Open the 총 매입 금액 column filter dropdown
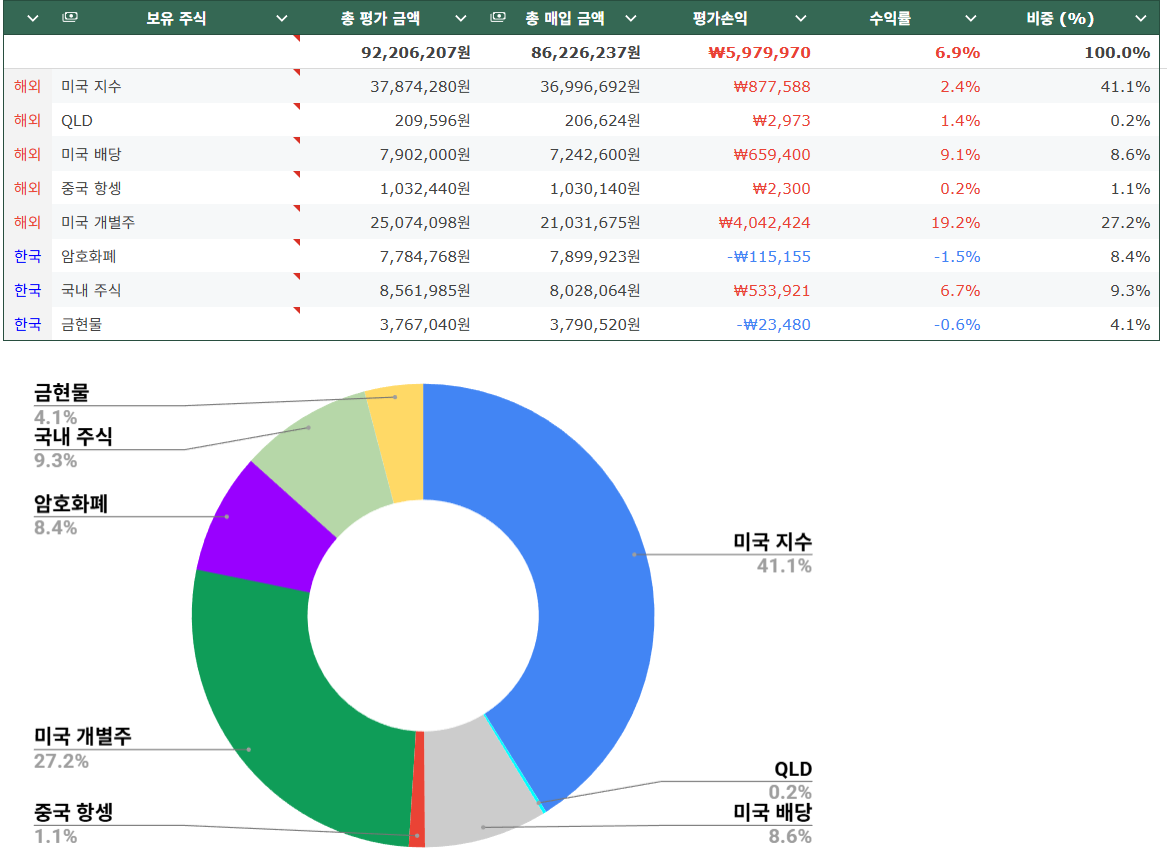This screenshot has width=1167, height=862. (630, 19)
